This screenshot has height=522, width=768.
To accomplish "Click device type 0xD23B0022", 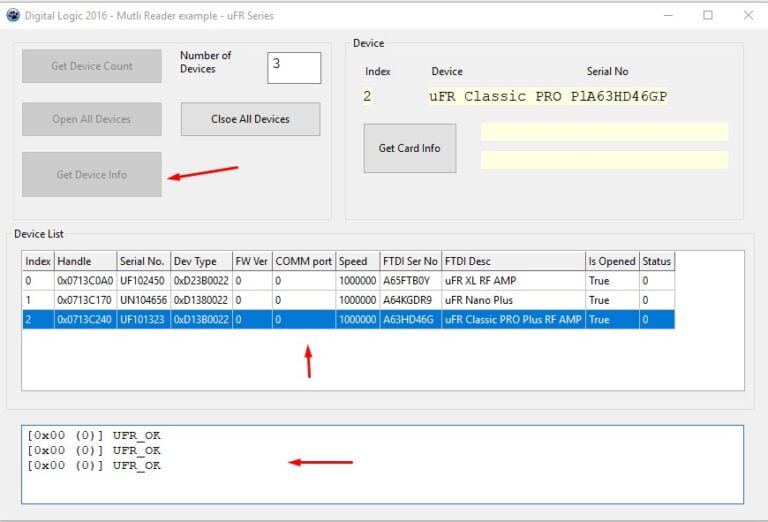I will pos(201,281).
